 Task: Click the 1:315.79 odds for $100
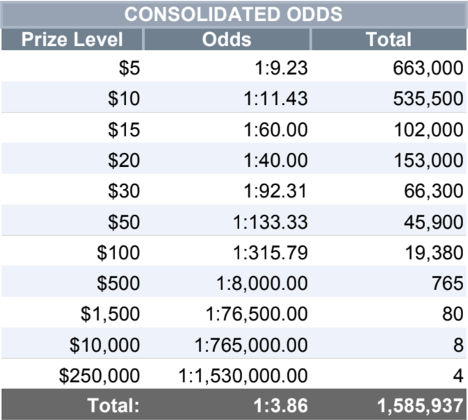tap(270, 252)
